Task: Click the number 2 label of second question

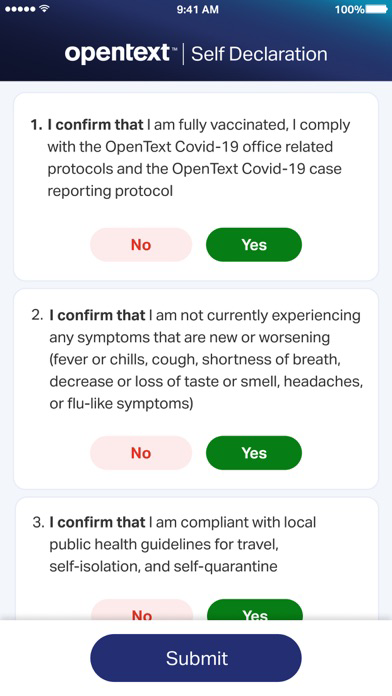Action: click(38, 316)
